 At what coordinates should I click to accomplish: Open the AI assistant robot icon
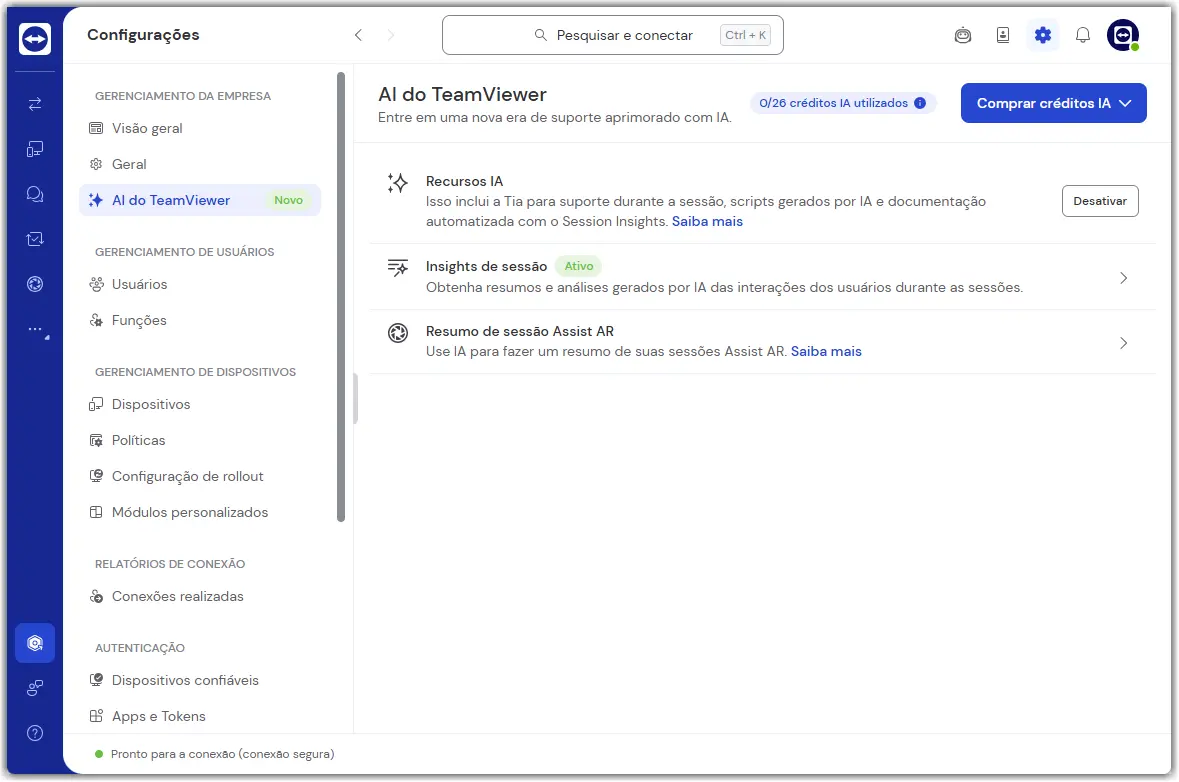pyautogui.click(x=962, y=35)
